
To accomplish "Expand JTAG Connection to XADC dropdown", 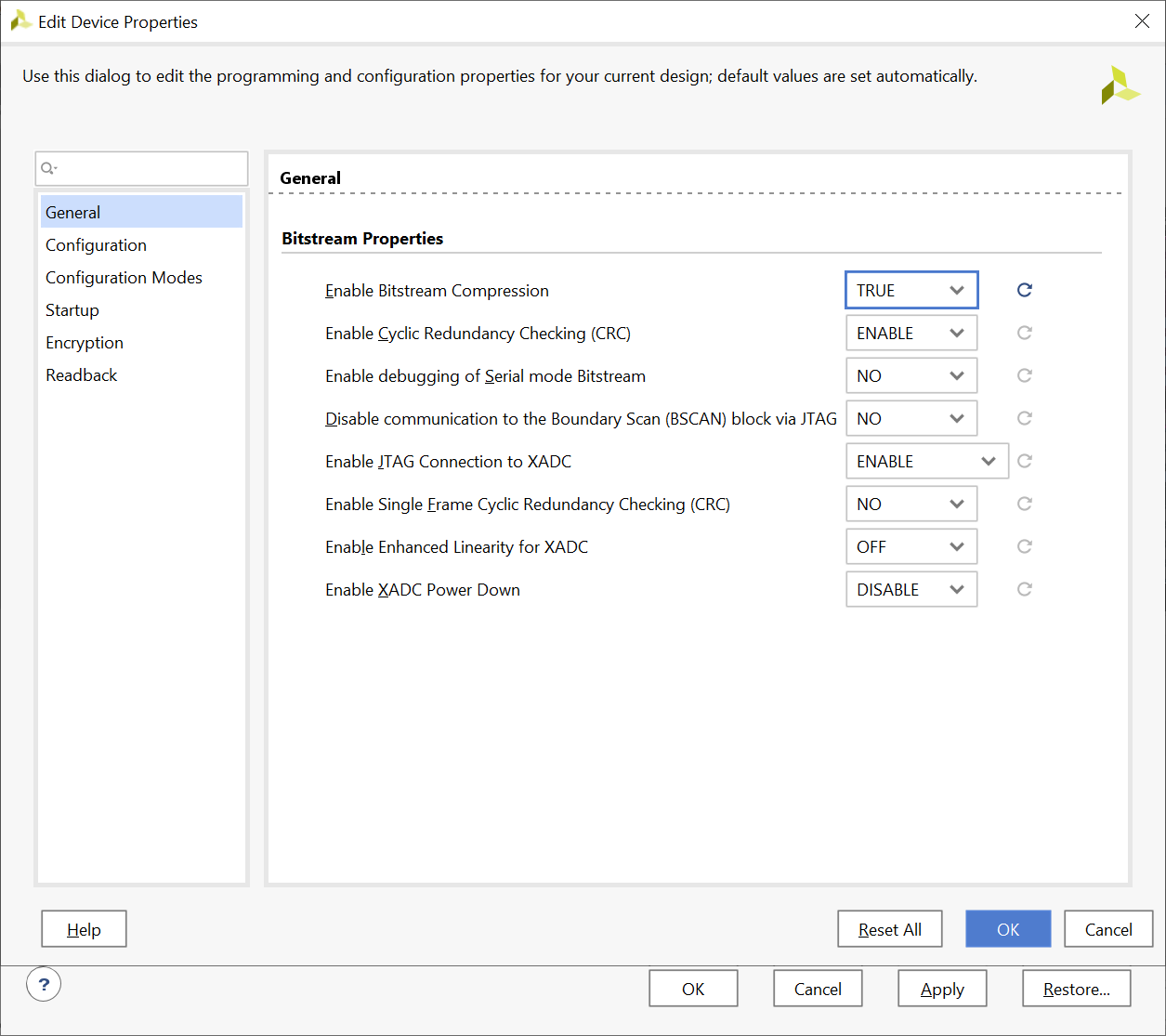I will pos(927,461).
